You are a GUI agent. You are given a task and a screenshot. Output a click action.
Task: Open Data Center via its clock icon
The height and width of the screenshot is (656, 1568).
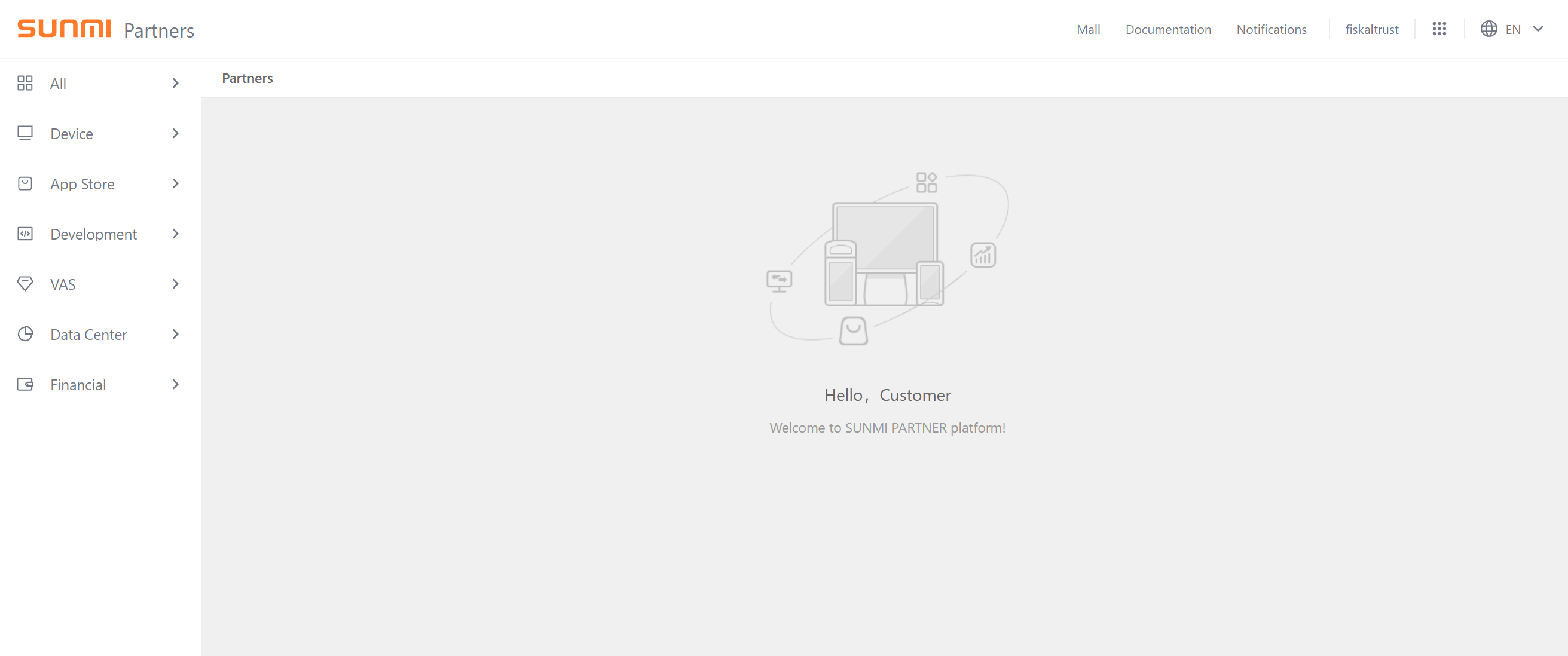coord(25,334)
